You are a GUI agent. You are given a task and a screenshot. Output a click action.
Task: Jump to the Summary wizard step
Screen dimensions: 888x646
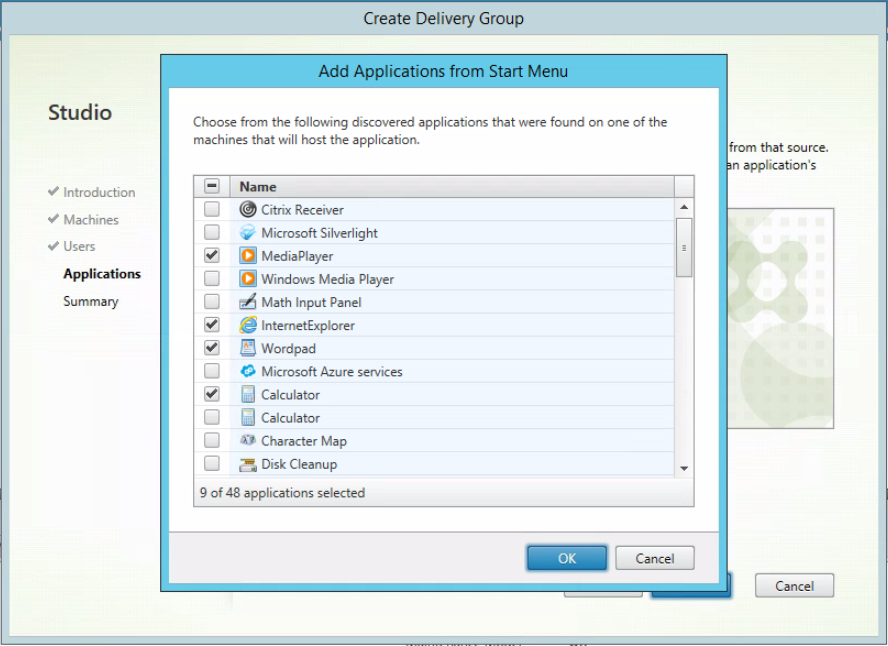coord(91,301)
